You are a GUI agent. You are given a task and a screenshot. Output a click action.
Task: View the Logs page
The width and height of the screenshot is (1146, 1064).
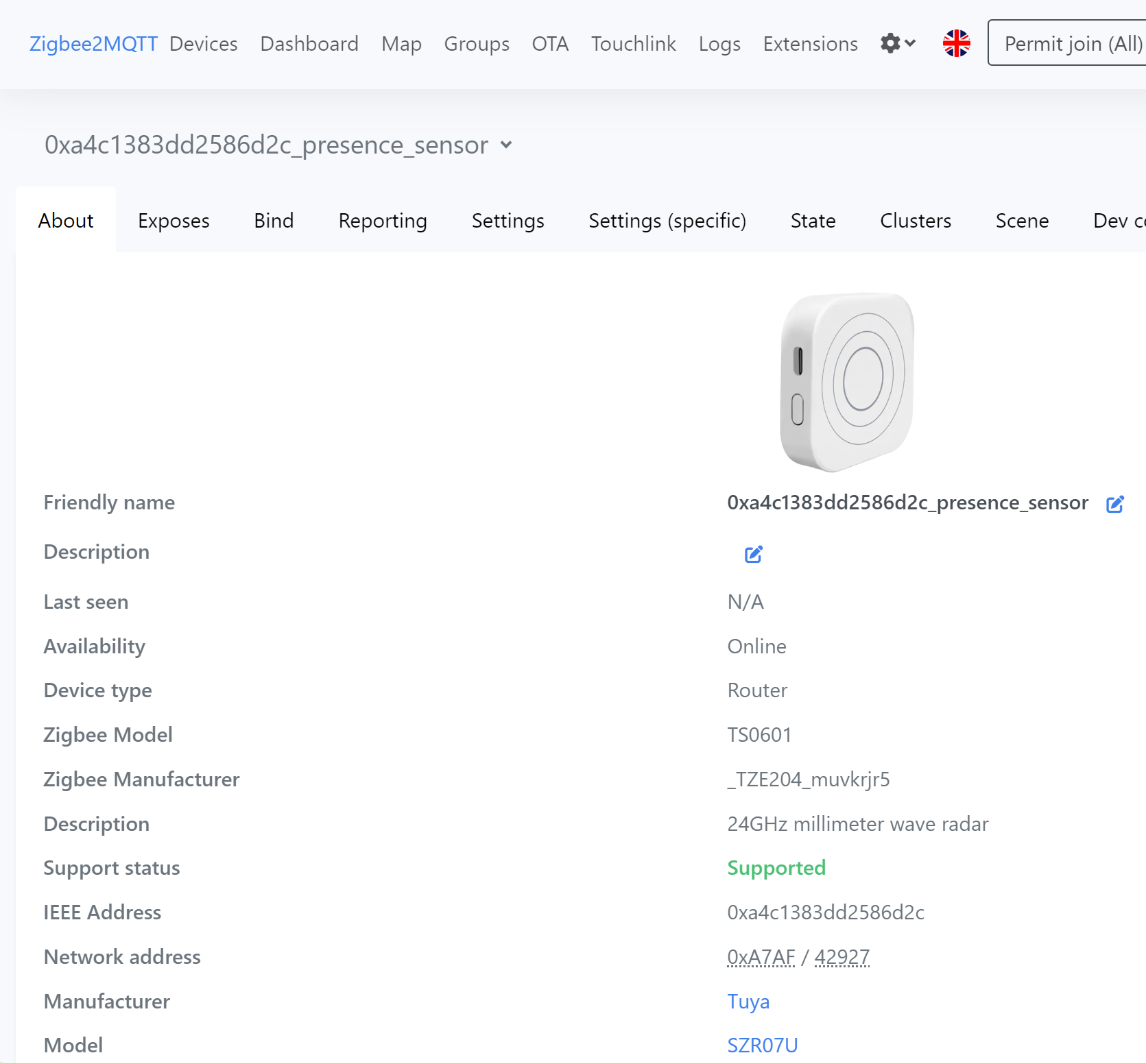click(x=719, y=43)
